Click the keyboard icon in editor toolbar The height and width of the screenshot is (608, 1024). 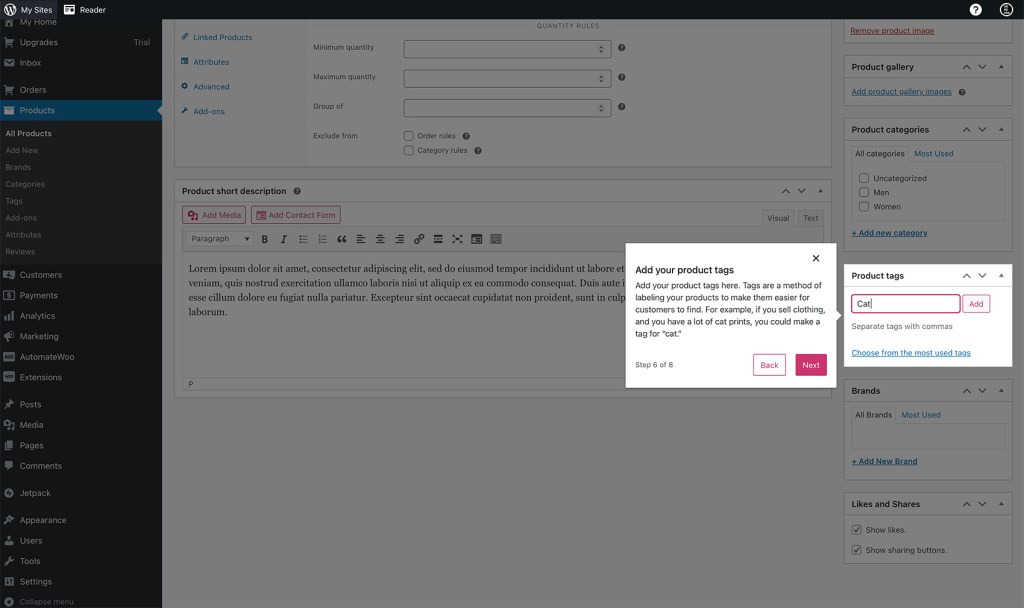496,239
